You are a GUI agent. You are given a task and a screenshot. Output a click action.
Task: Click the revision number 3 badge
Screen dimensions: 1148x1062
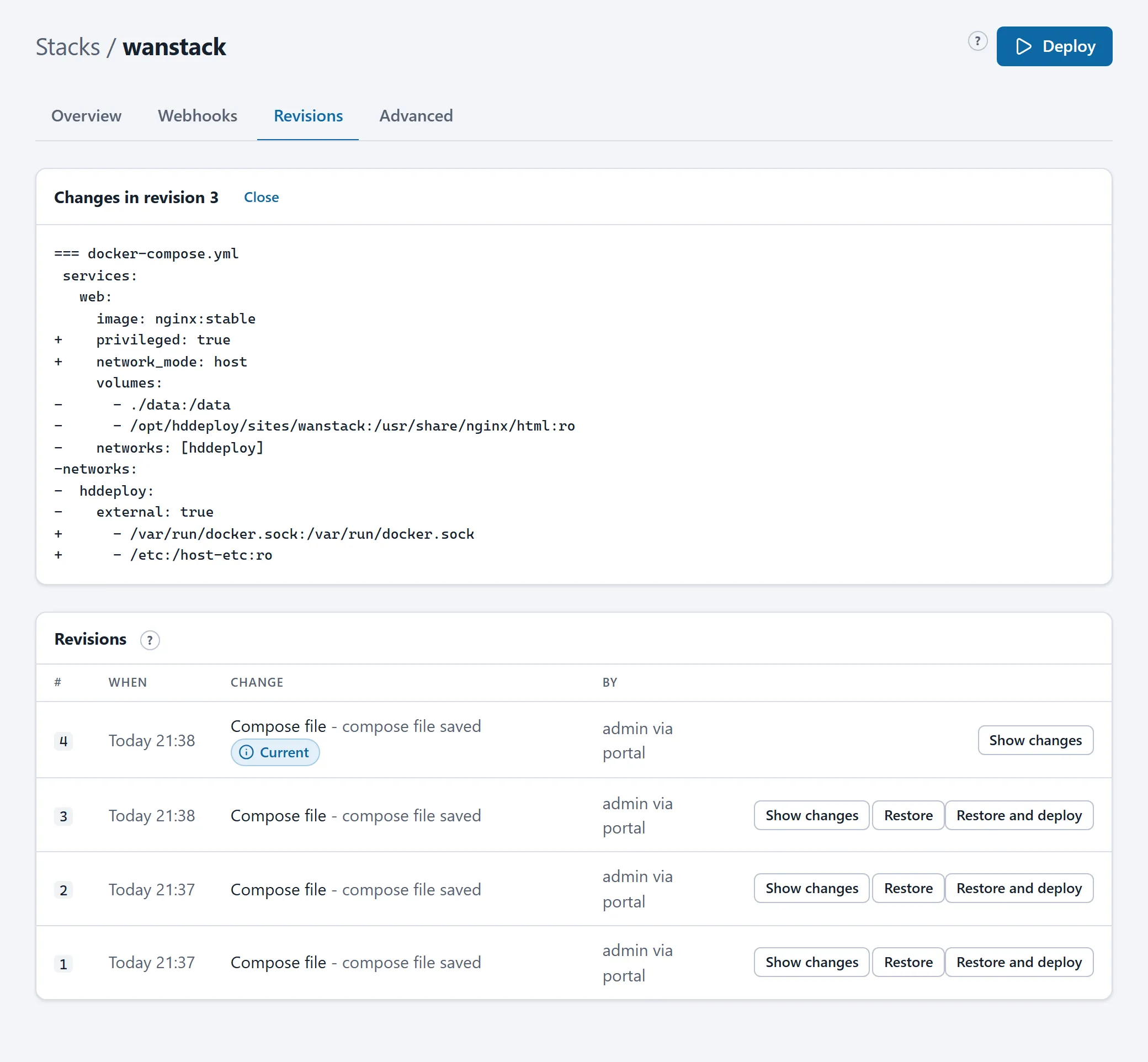[63, 816]
